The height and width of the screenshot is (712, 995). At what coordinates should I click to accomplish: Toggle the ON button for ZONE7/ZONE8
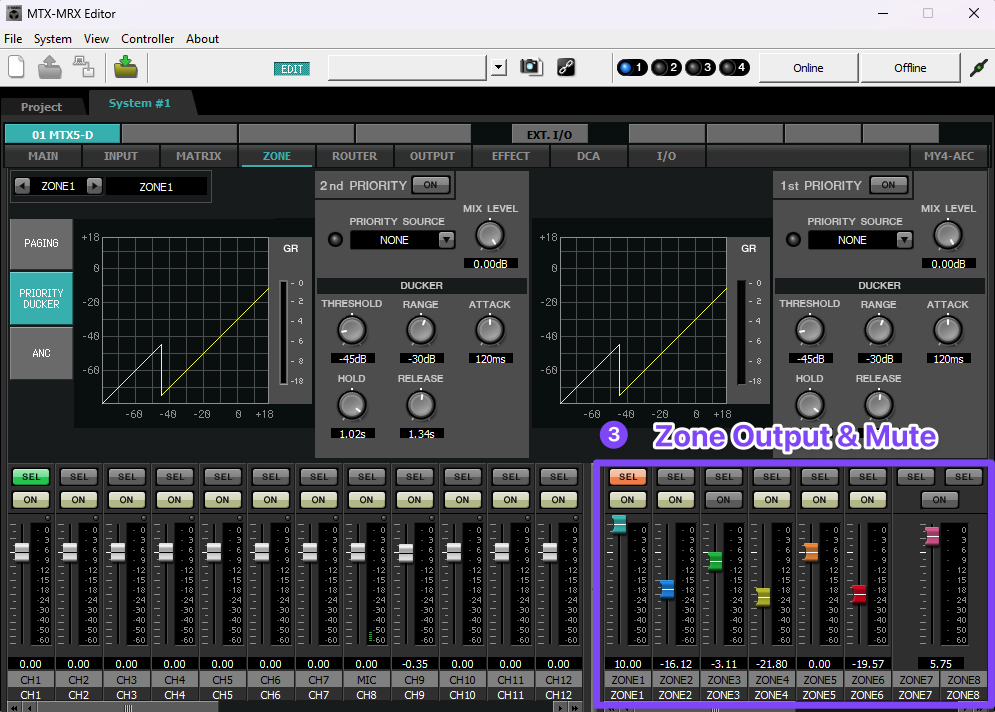[x=939, y=500]
